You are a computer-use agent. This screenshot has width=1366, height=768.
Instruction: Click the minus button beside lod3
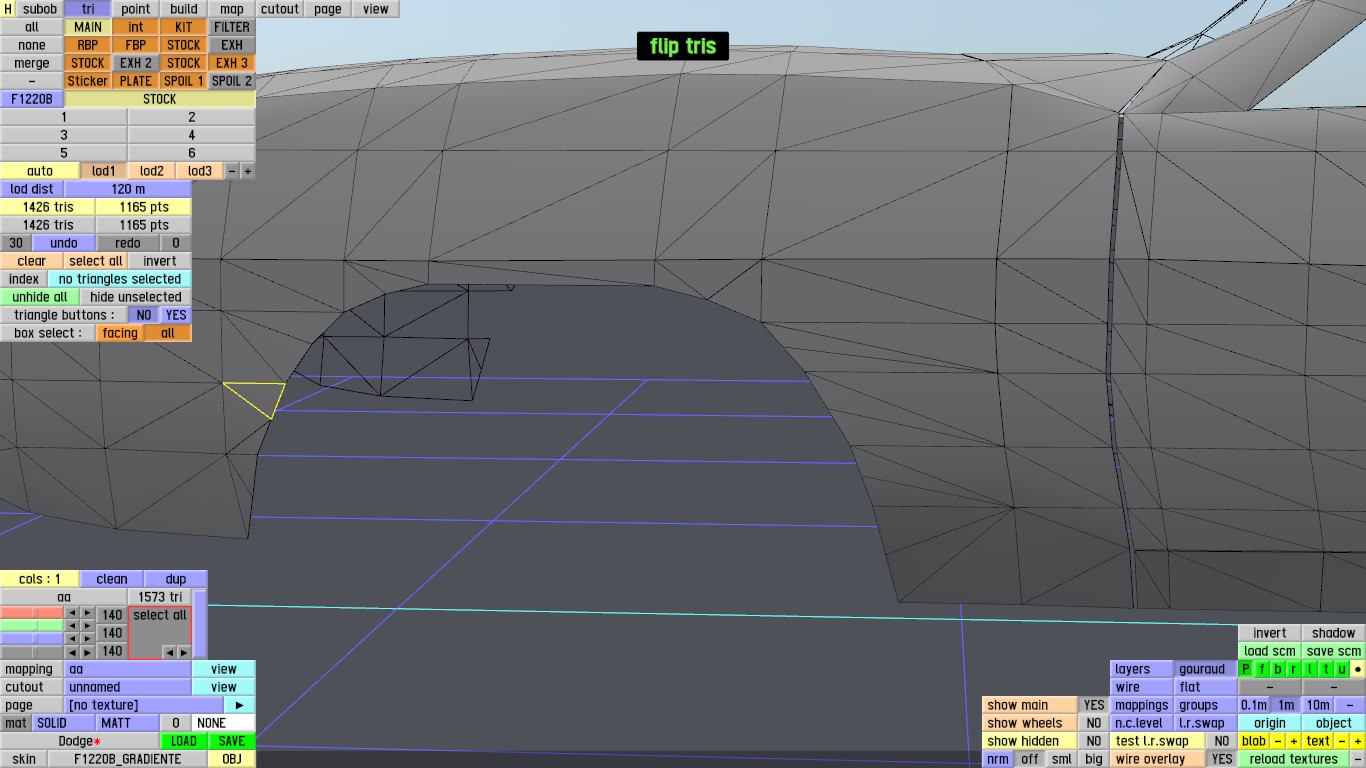(x=232, y=171)
